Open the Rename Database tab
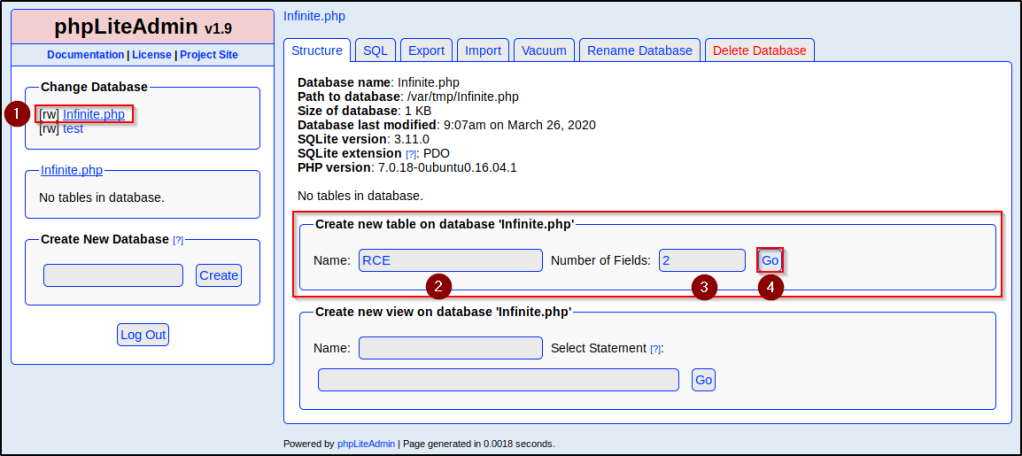Image resolution: width=1022 pixels, height=456 pixels. (639, 51)
